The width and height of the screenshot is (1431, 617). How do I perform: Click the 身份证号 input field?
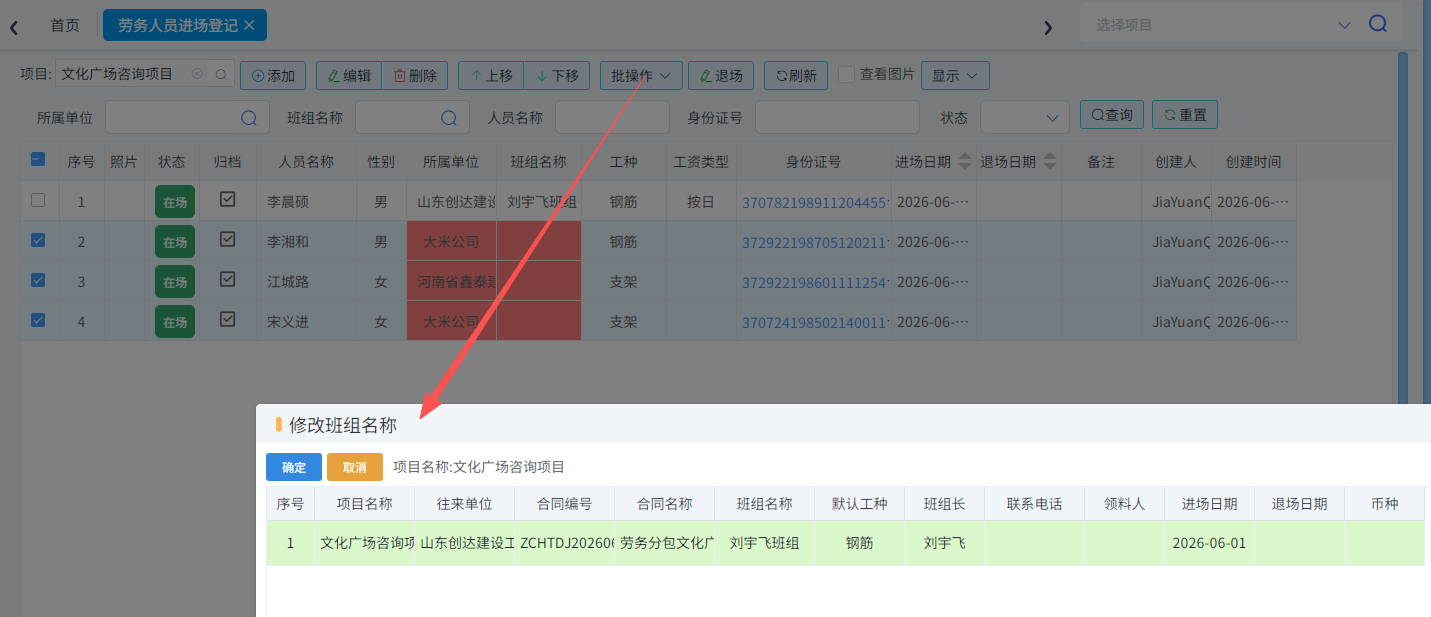(837, 117)
